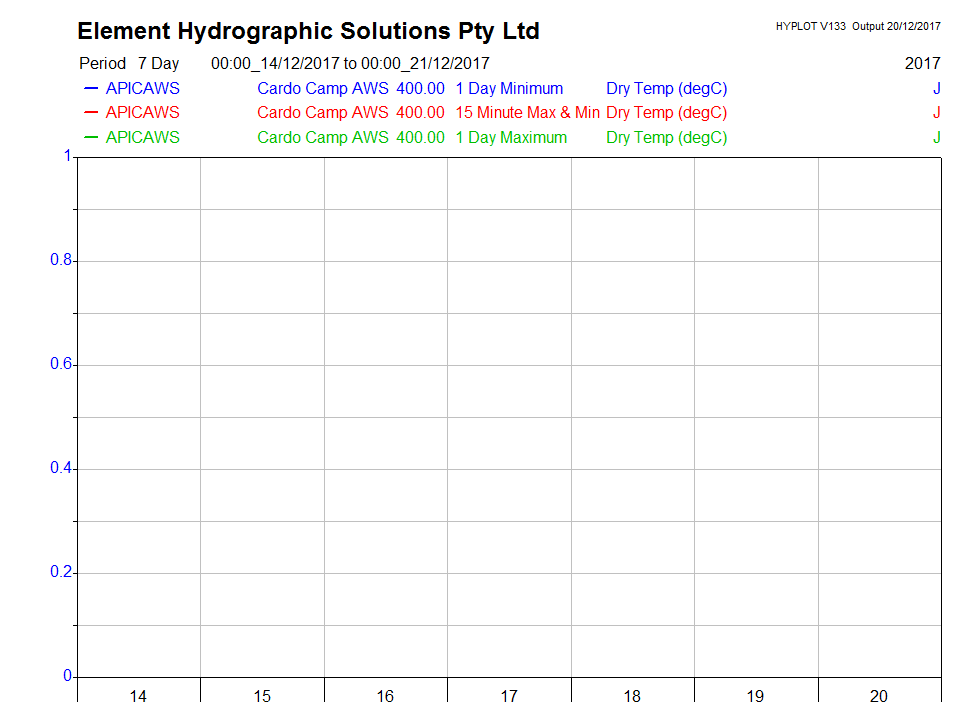Click the green 'Dry Temp (degC)' unit label
The image size is (968, 726).
[x=666, y=138]
